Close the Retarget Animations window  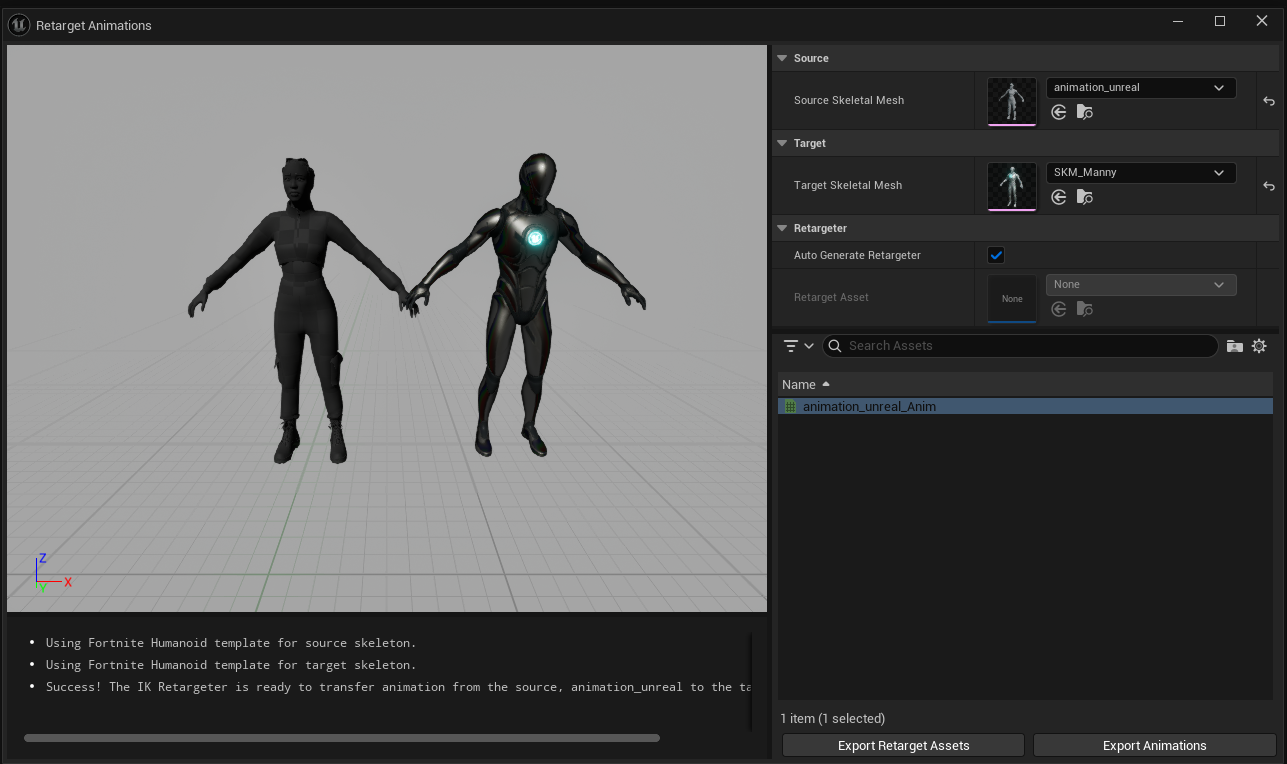(1262, 21)
